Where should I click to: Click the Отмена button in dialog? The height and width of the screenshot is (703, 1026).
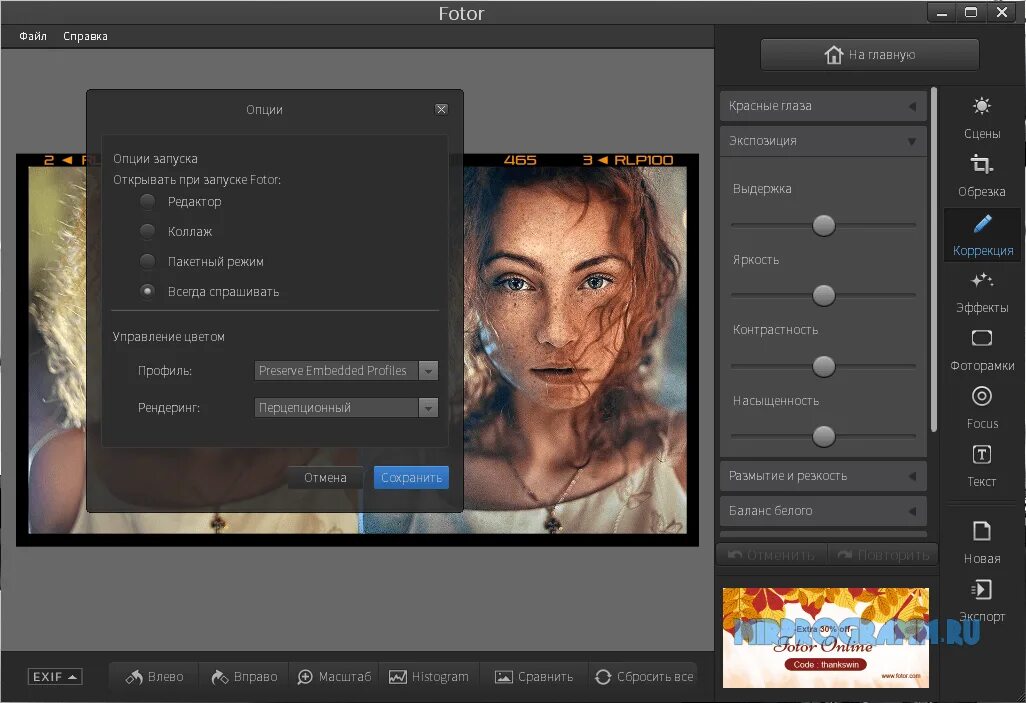pos(325,477)
